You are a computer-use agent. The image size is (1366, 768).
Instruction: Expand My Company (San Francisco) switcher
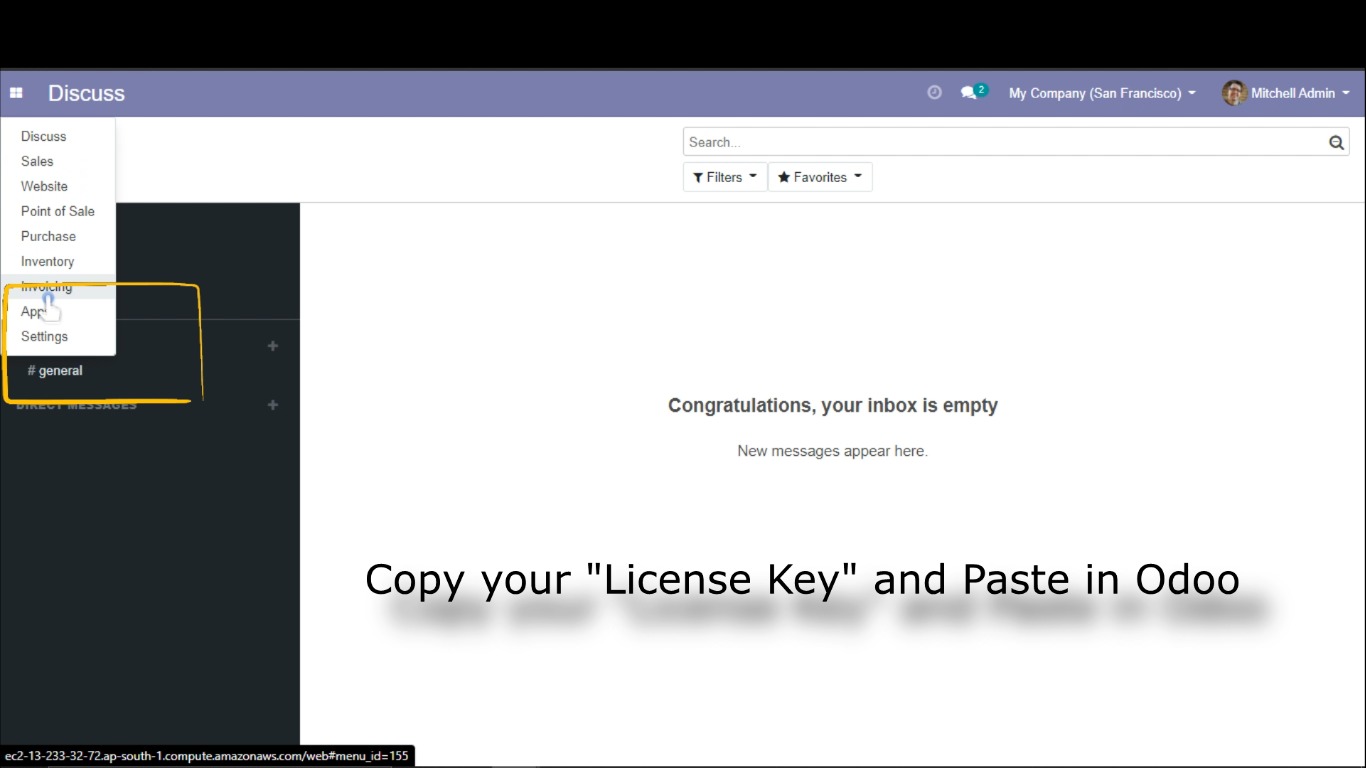tap(1102, 93)
